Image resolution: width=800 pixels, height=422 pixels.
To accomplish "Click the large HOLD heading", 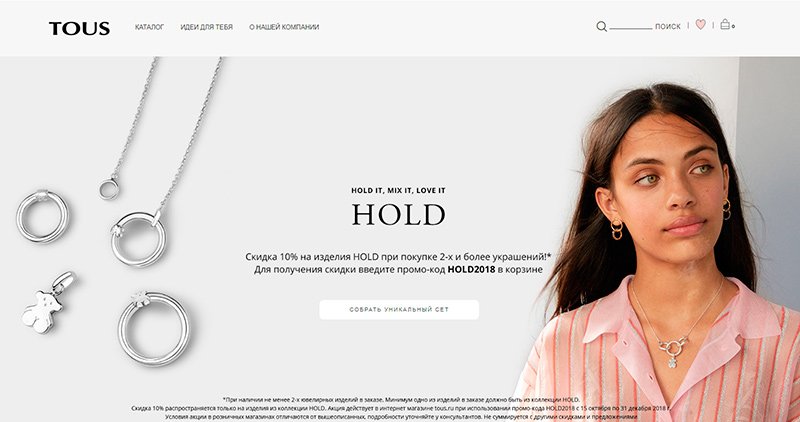I will click(x=398, y=215).
